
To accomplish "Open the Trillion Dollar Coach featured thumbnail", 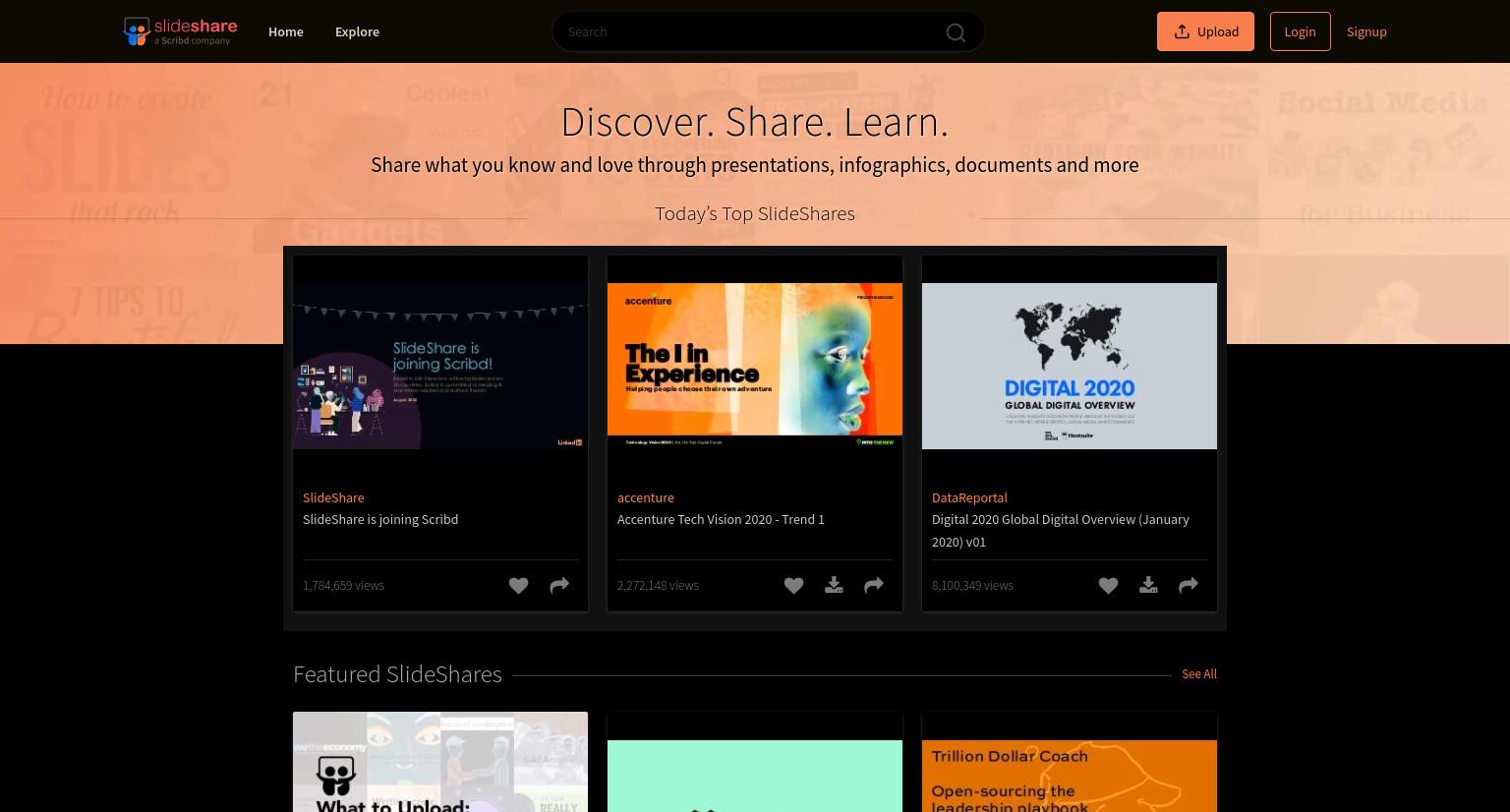I will [1070, 776].
